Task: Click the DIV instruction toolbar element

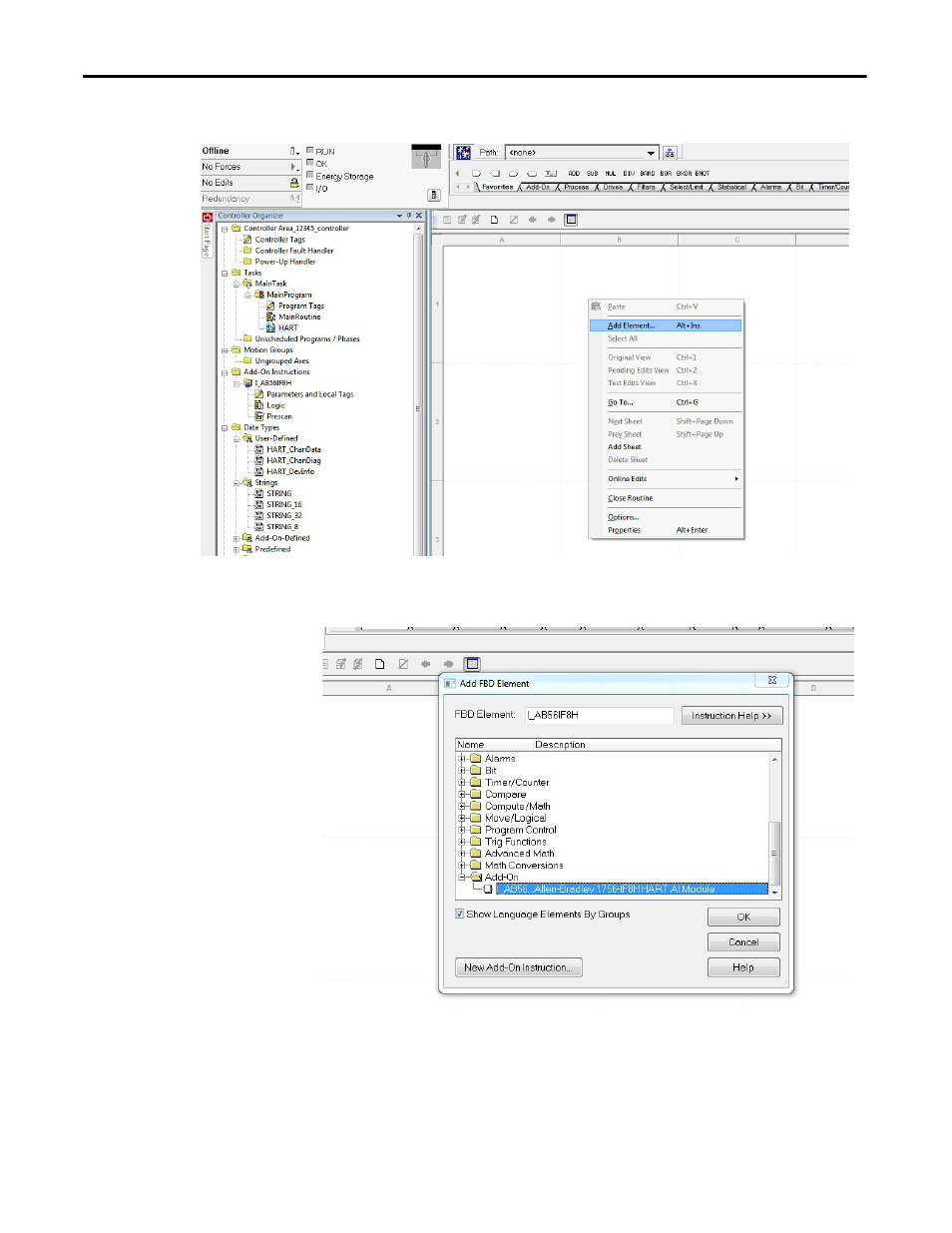Action: coord(629,174)
